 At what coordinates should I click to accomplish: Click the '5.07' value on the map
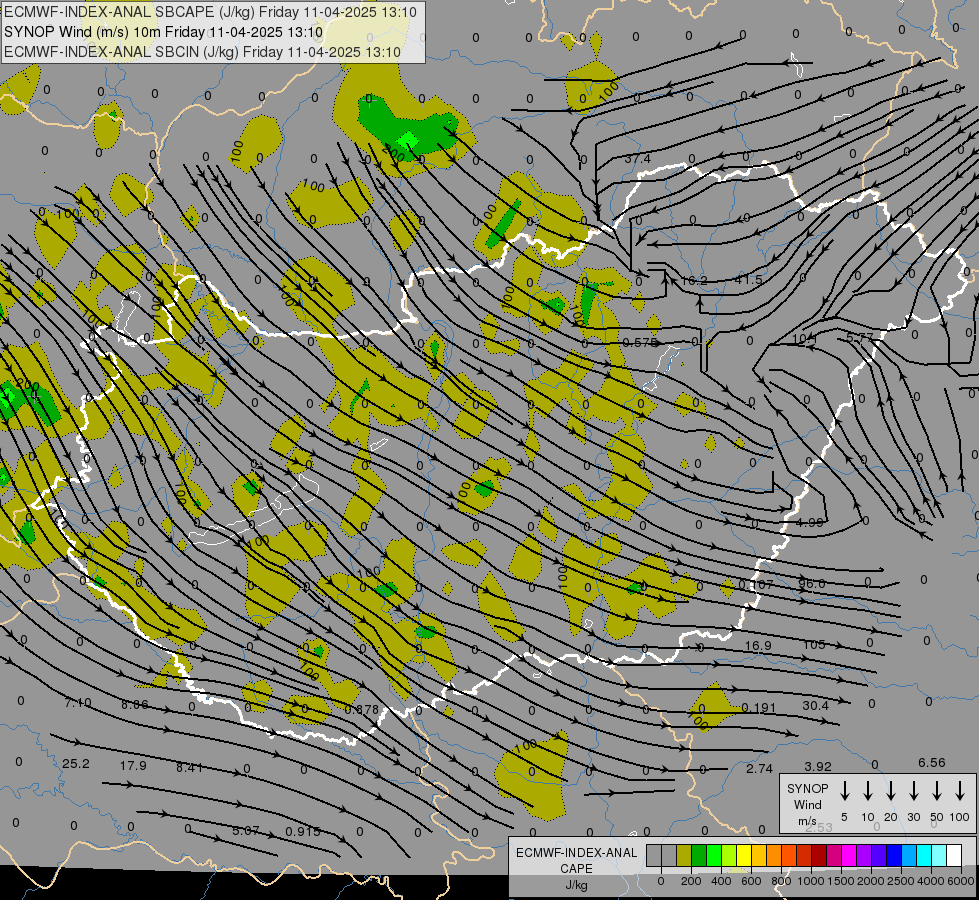point(245,831)
